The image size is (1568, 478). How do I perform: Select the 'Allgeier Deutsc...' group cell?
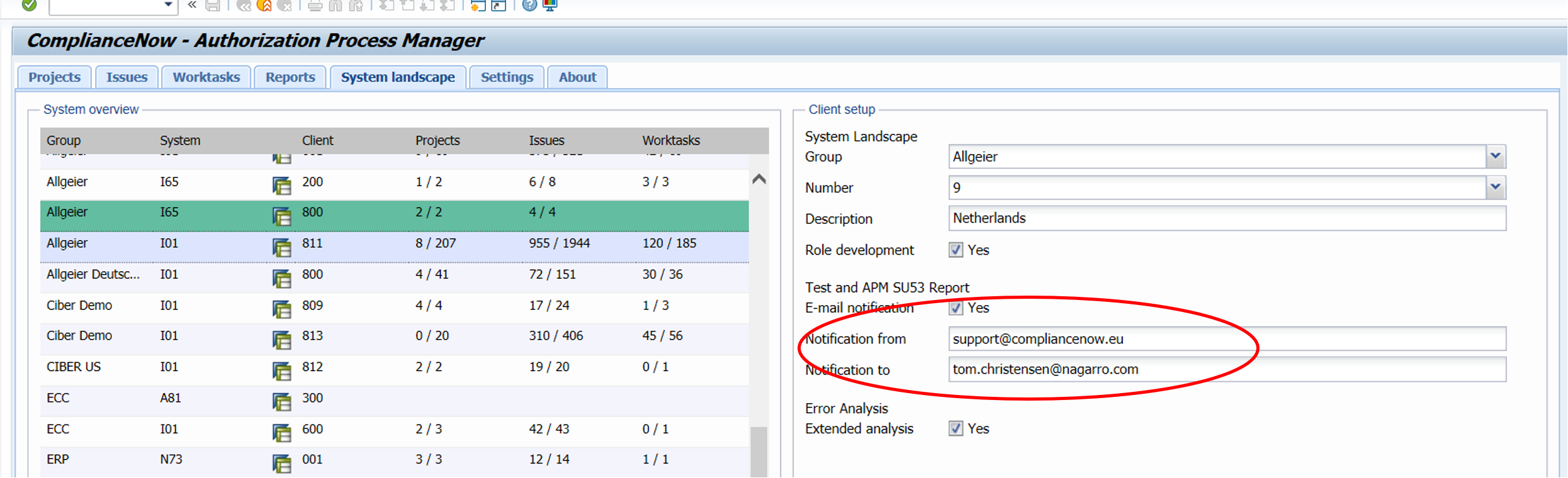tap(93, 274)
